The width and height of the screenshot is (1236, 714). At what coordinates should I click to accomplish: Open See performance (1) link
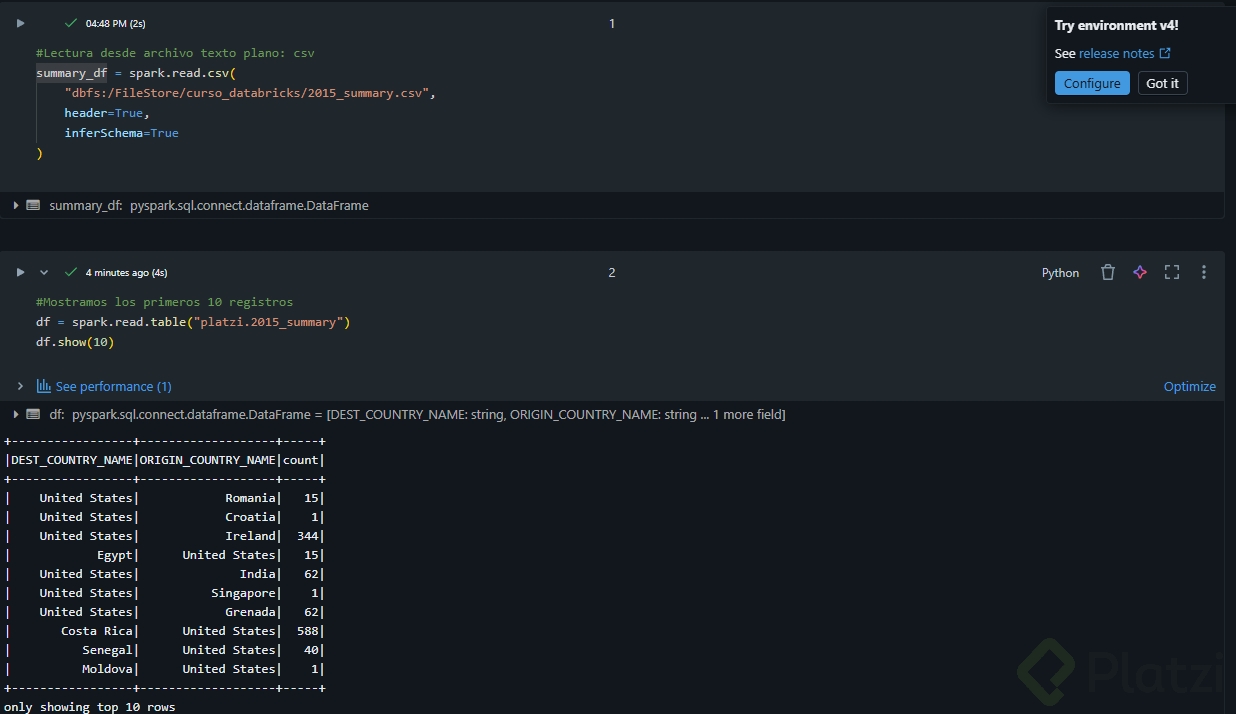(113, 386)
